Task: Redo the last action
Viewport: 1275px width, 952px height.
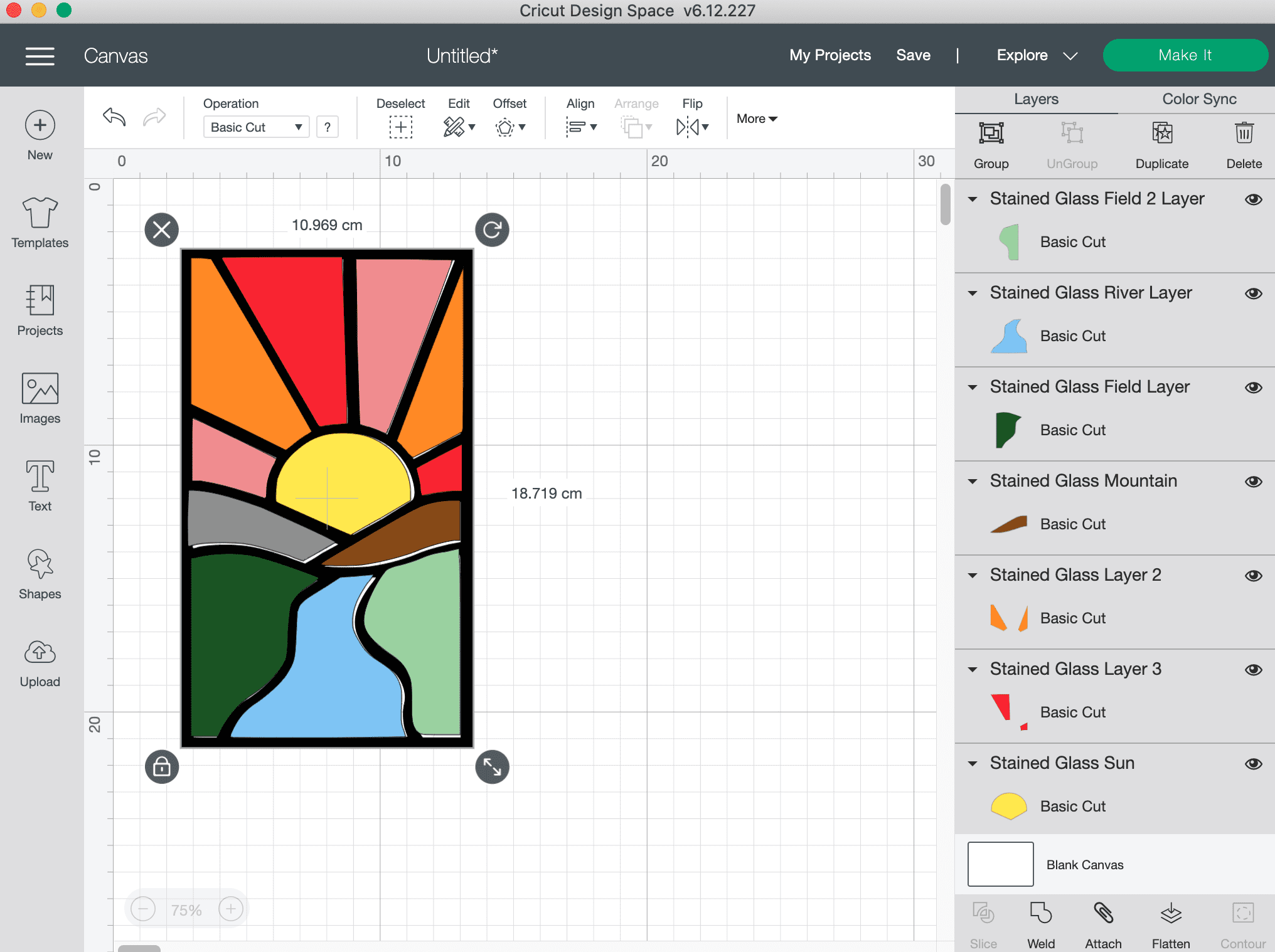Action: 154,117
